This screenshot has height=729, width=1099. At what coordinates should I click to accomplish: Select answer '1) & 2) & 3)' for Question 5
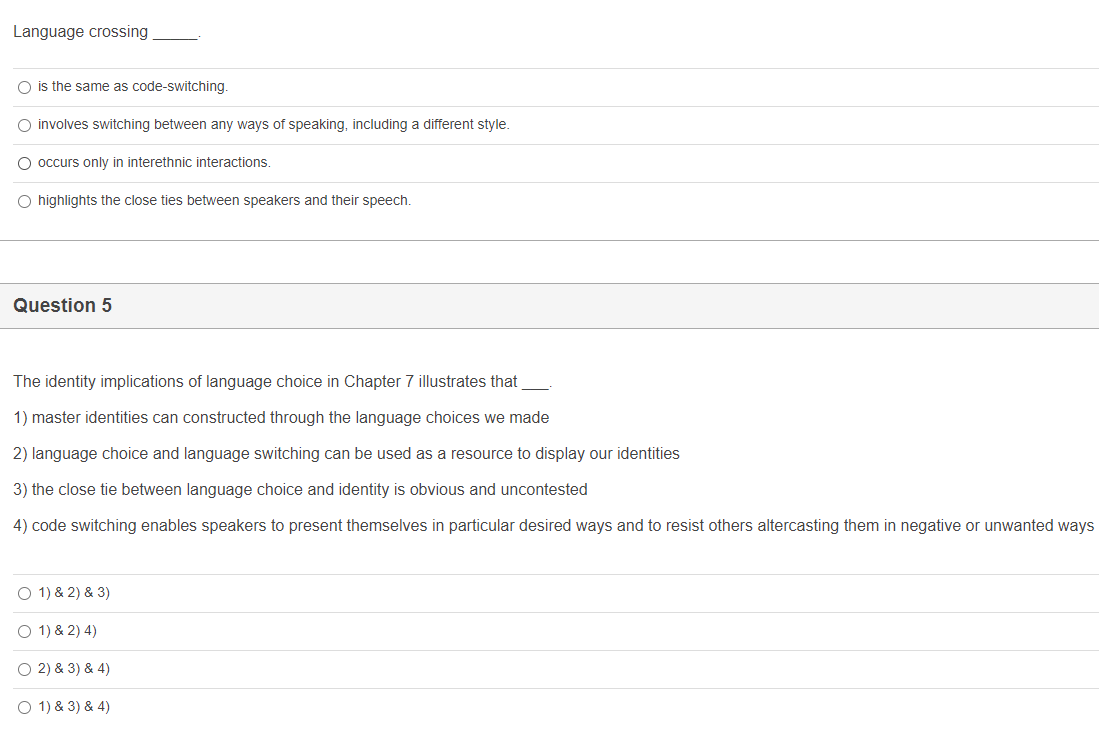[x=23, y=592]
